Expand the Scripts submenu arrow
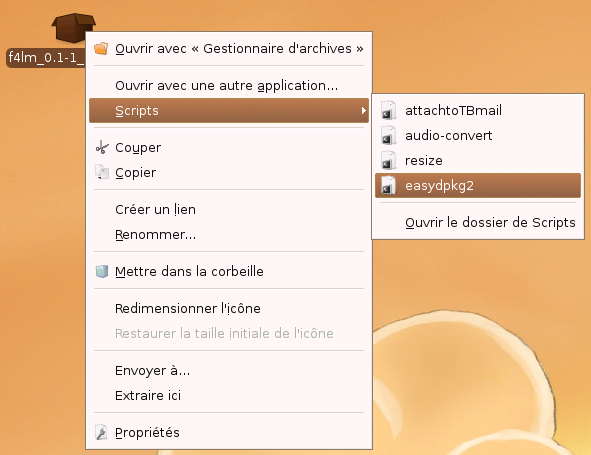The height and width of the screenshot is (455, 591). coord(363,110)
